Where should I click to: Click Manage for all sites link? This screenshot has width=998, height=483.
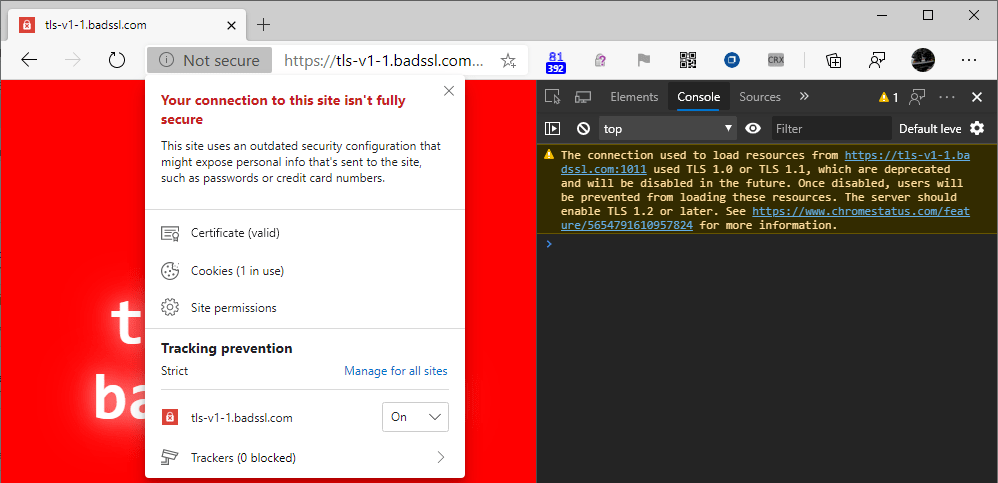(x=396, y=370)
